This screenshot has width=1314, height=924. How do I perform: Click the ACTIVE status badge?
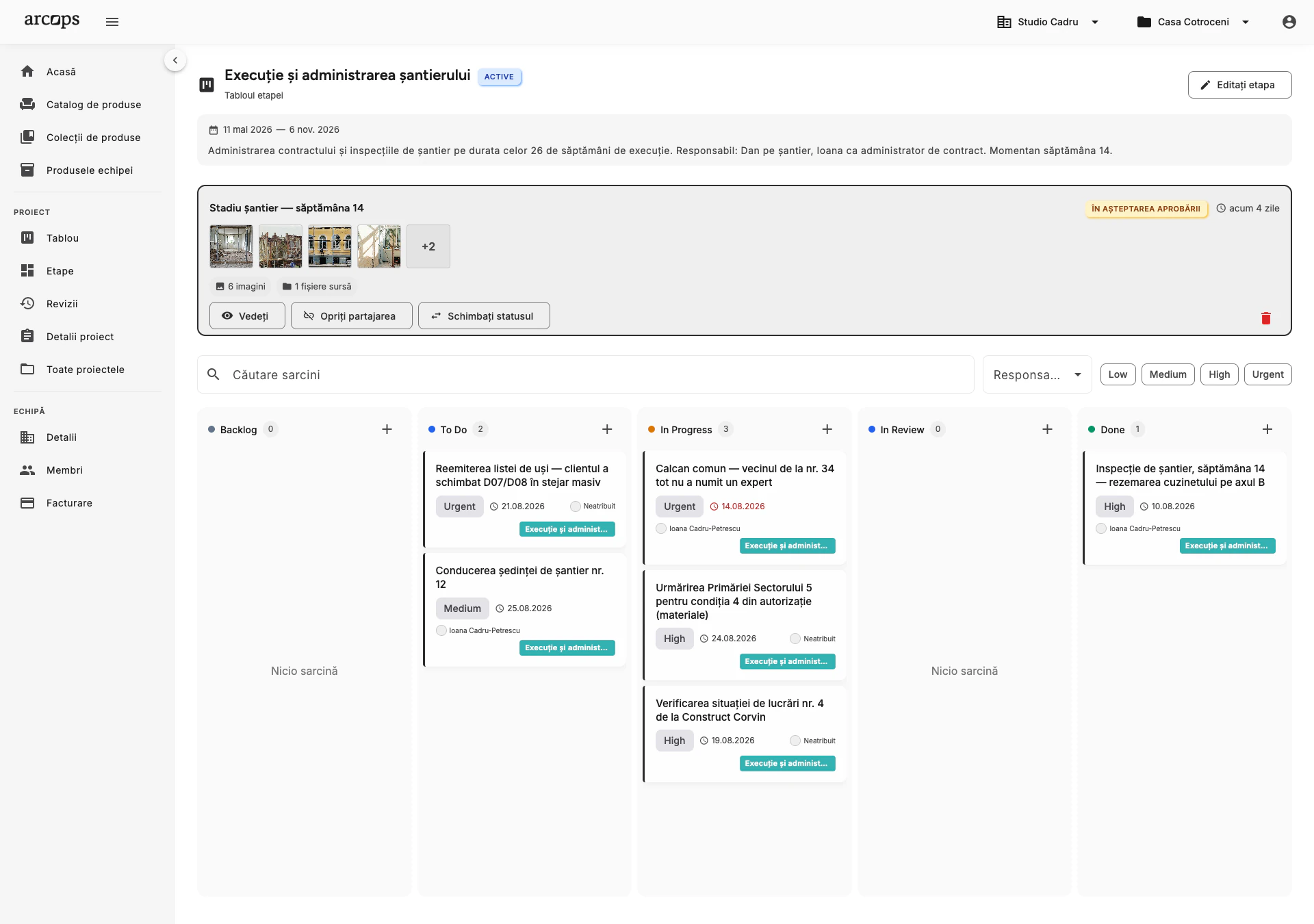pos(499,77)
